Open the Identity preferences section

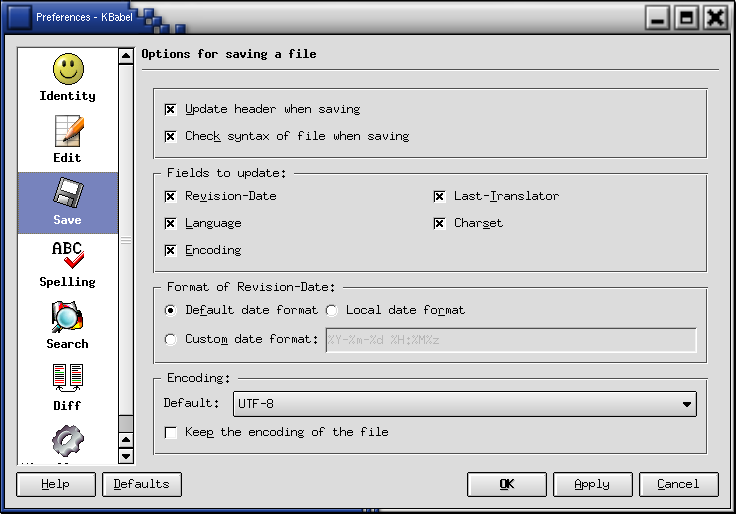click(x=67, y=79)
